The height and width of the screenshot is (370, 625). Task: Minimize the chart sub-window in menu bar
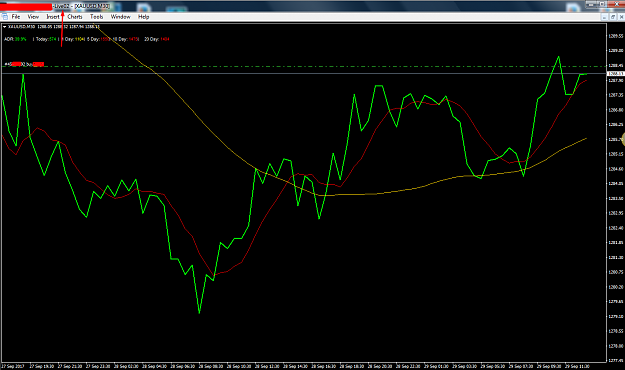[605, 17]
